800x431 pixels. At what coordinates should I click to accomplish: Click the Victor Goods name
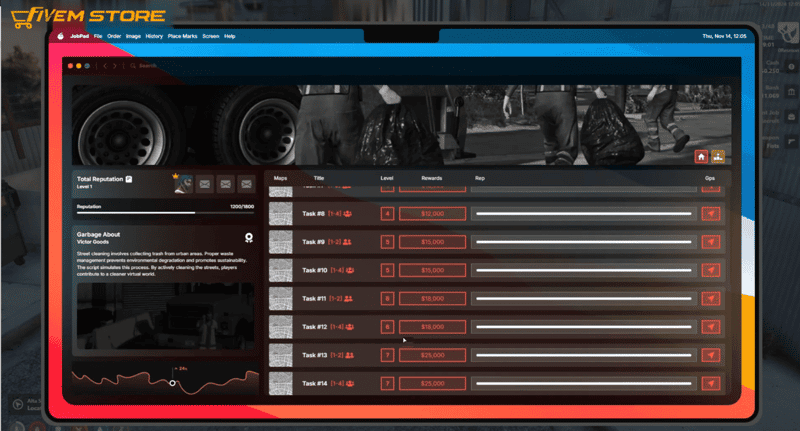(93, 242)
